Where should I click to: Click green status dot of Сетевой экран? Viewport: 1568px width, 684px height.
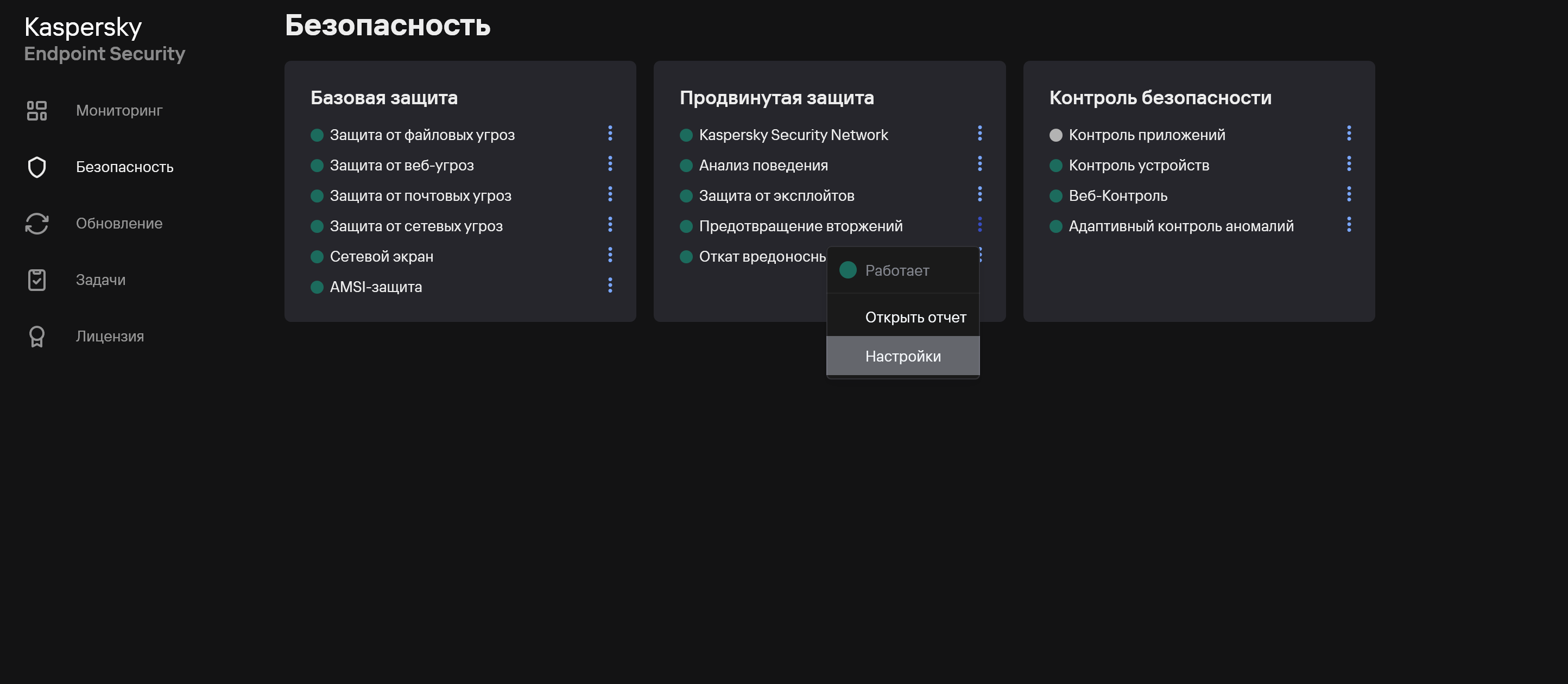tap(317, 256)
